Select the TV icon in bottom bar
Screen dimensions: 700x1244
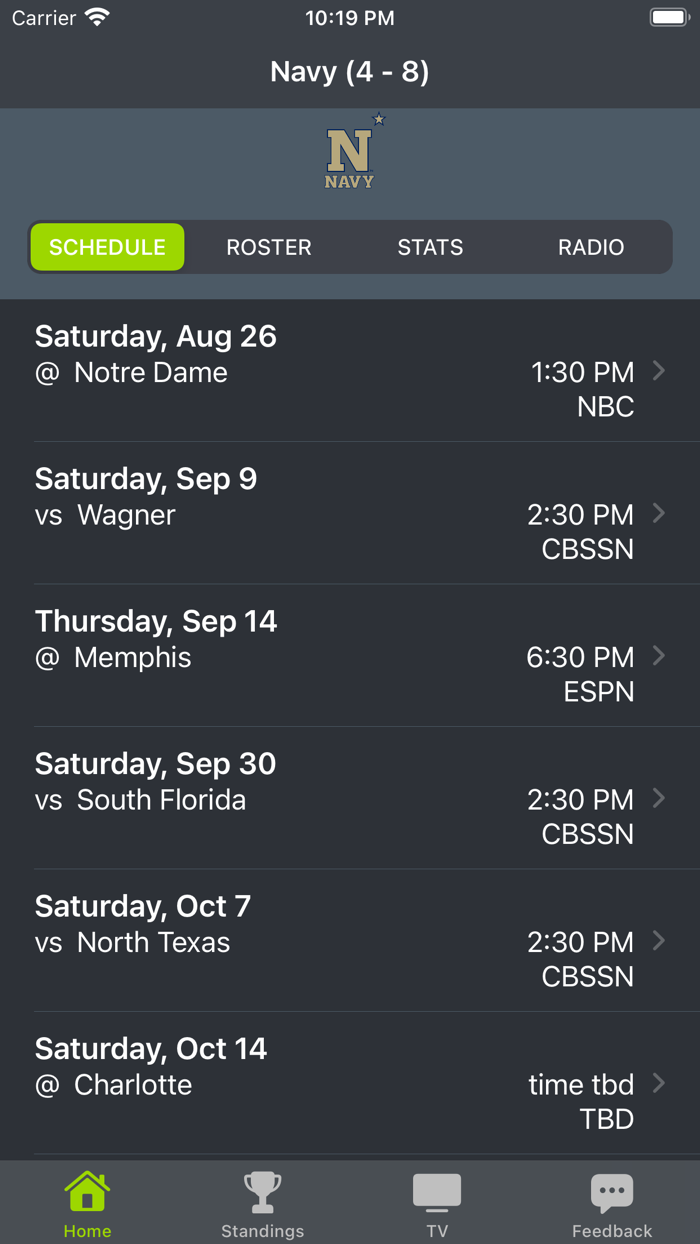click(x=437, y=1192)
